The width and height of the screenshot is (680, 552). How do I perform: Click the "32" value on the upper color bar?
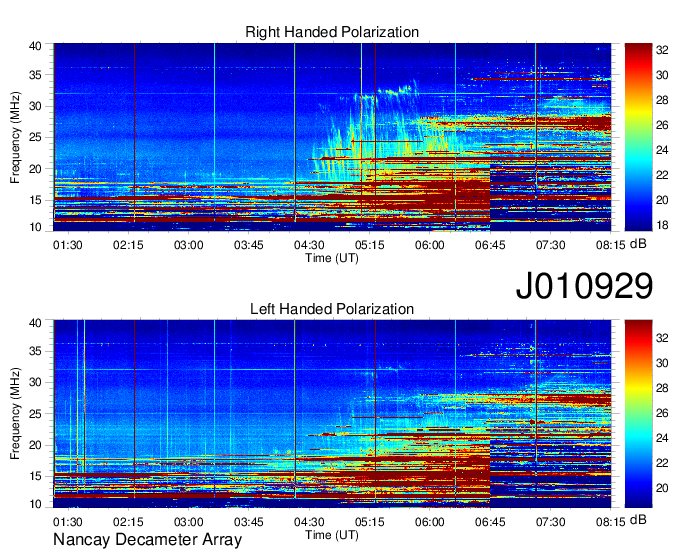(x=662, y=50)
